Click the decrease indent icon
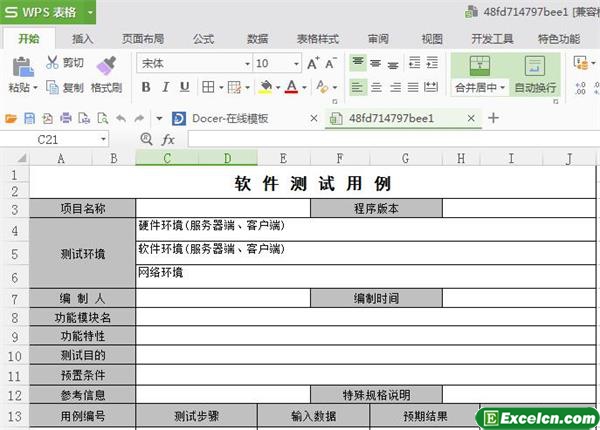The image size is (600, 430). pyautogui.click(x=414, y=62)
